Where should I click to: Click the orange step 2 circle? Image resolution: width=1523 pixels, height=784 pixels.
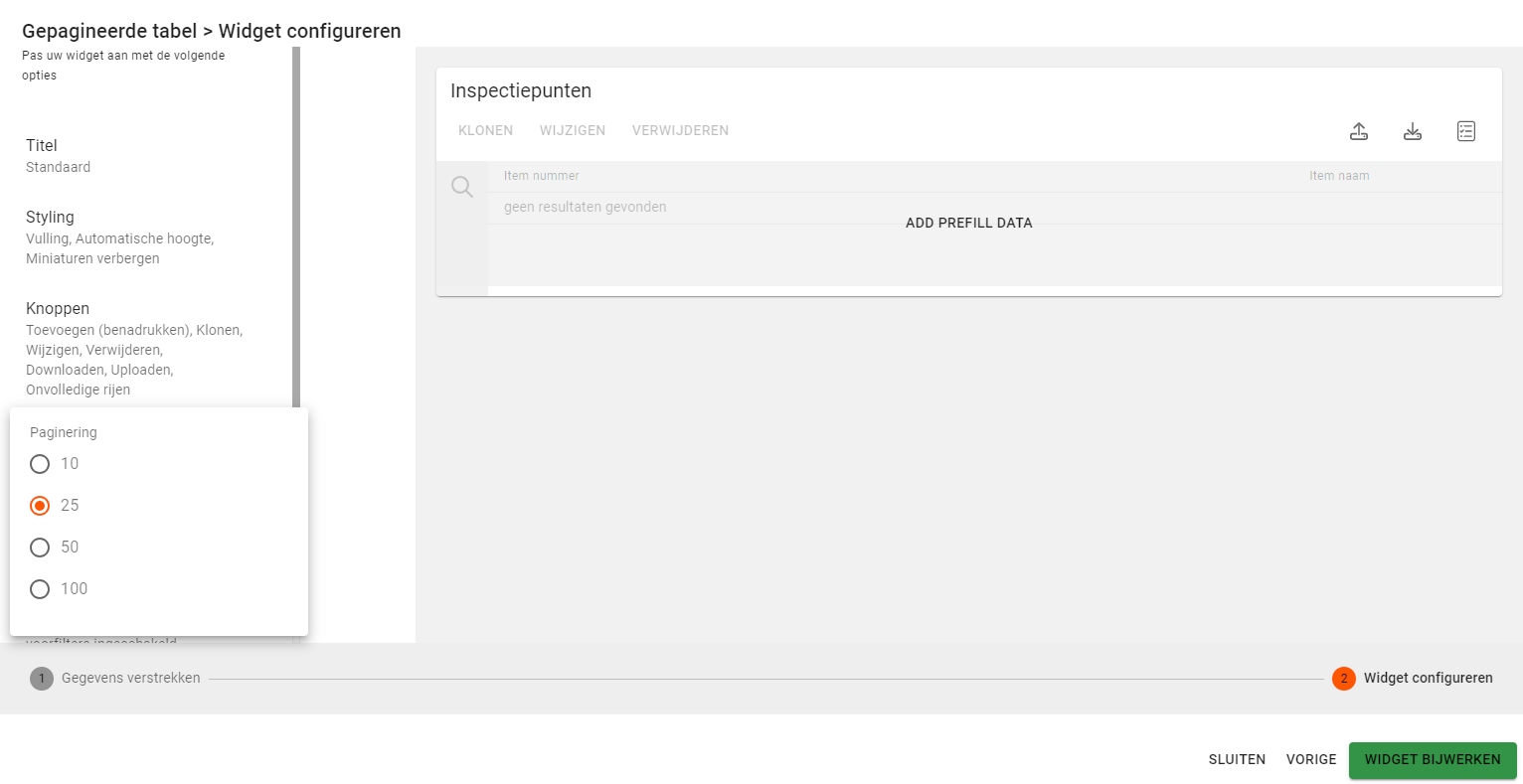click(1343, 679)
